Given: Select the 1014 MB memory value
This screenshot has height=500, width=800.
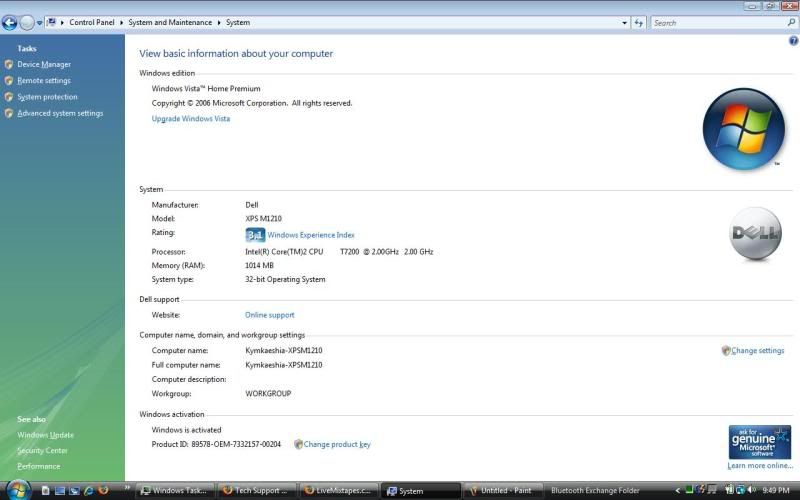Looking at the screenshot, I should point(259,266).
